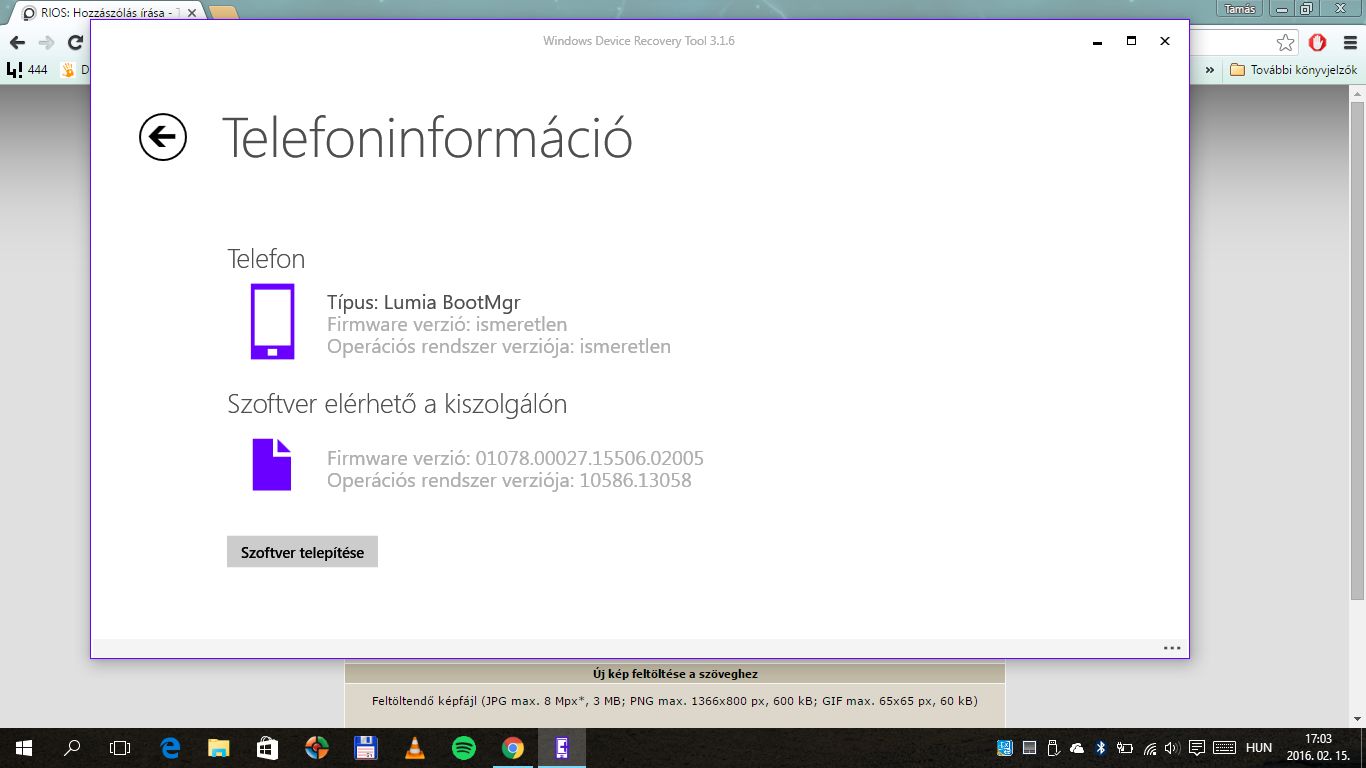
Task: Click Chrome's vertical page scrollbar
Action: coord(1357,350)
